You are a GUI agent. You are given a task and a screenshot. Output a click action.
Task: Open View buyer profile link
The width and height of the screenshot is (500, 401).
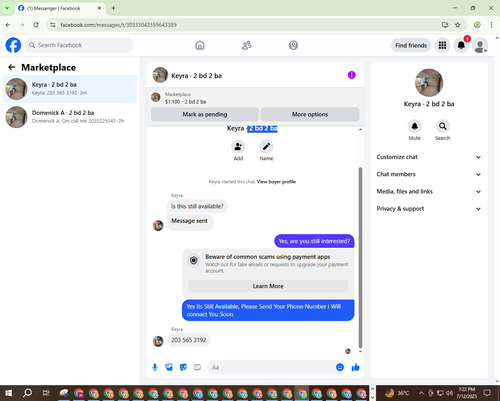[276, 182]
